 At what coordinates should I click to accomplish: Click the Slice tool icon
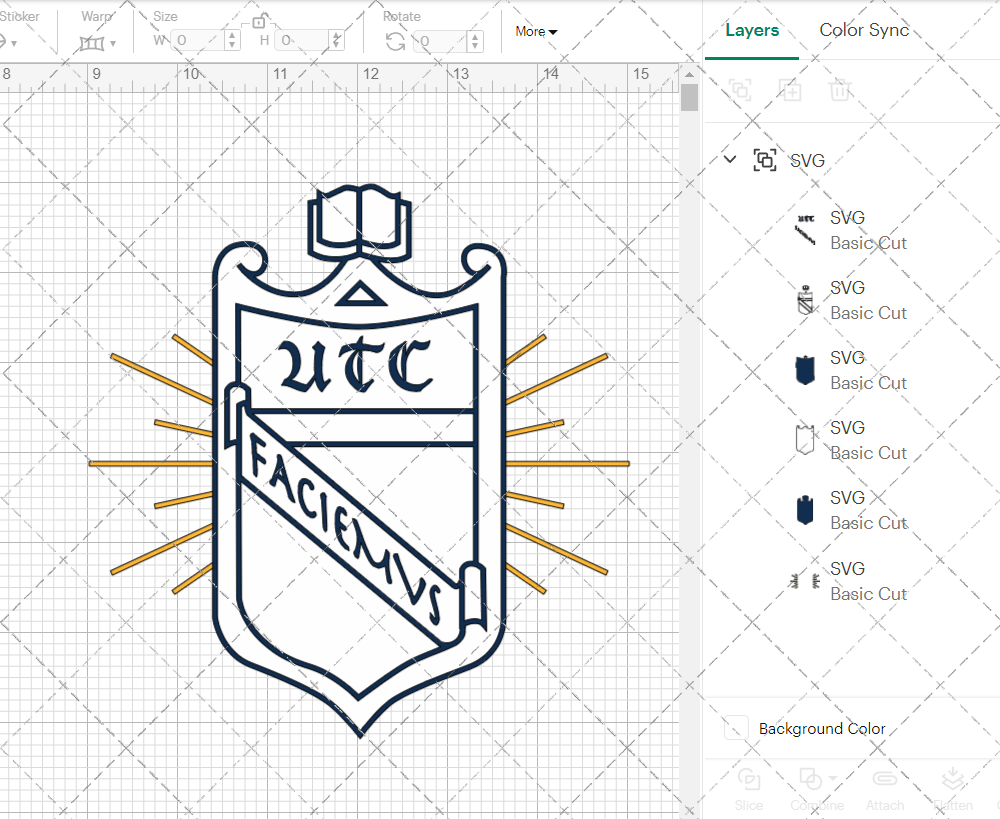pos(748,779)
